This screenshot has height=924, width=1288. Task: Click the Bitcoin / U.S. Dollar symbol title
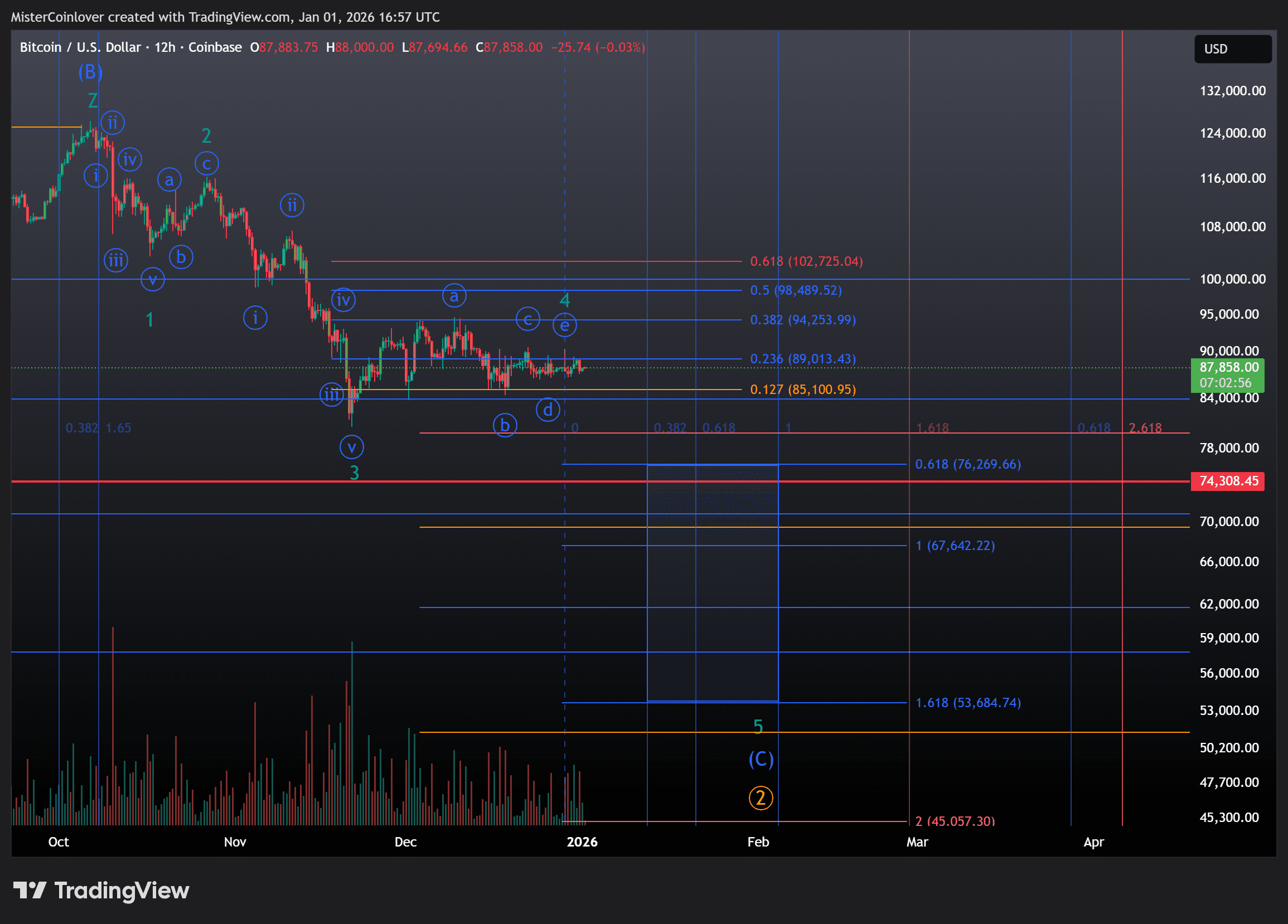80,47
